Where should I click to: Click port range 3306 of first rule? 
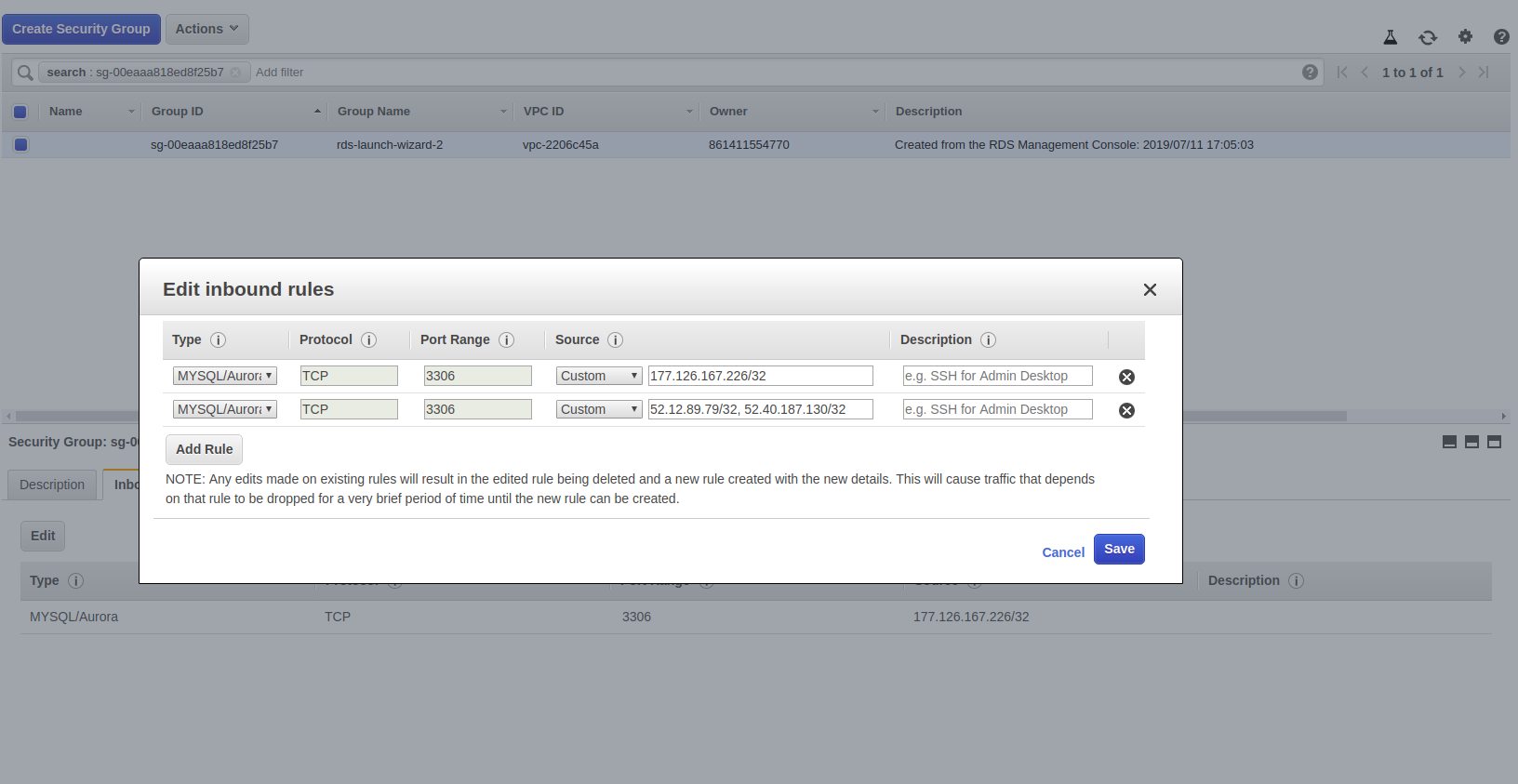[478, 376]
